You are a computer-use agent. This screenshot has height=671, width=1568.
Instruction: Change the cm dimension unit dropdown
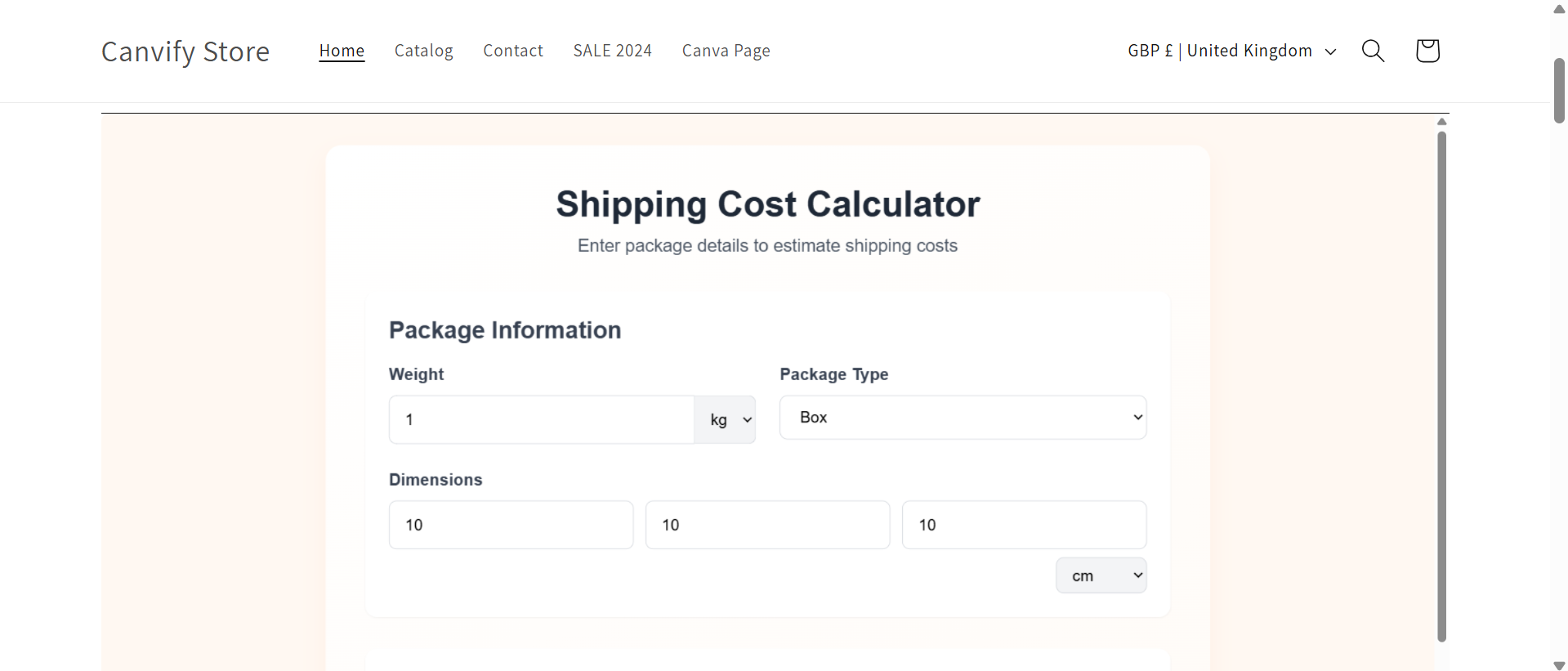coord(1101,575)
